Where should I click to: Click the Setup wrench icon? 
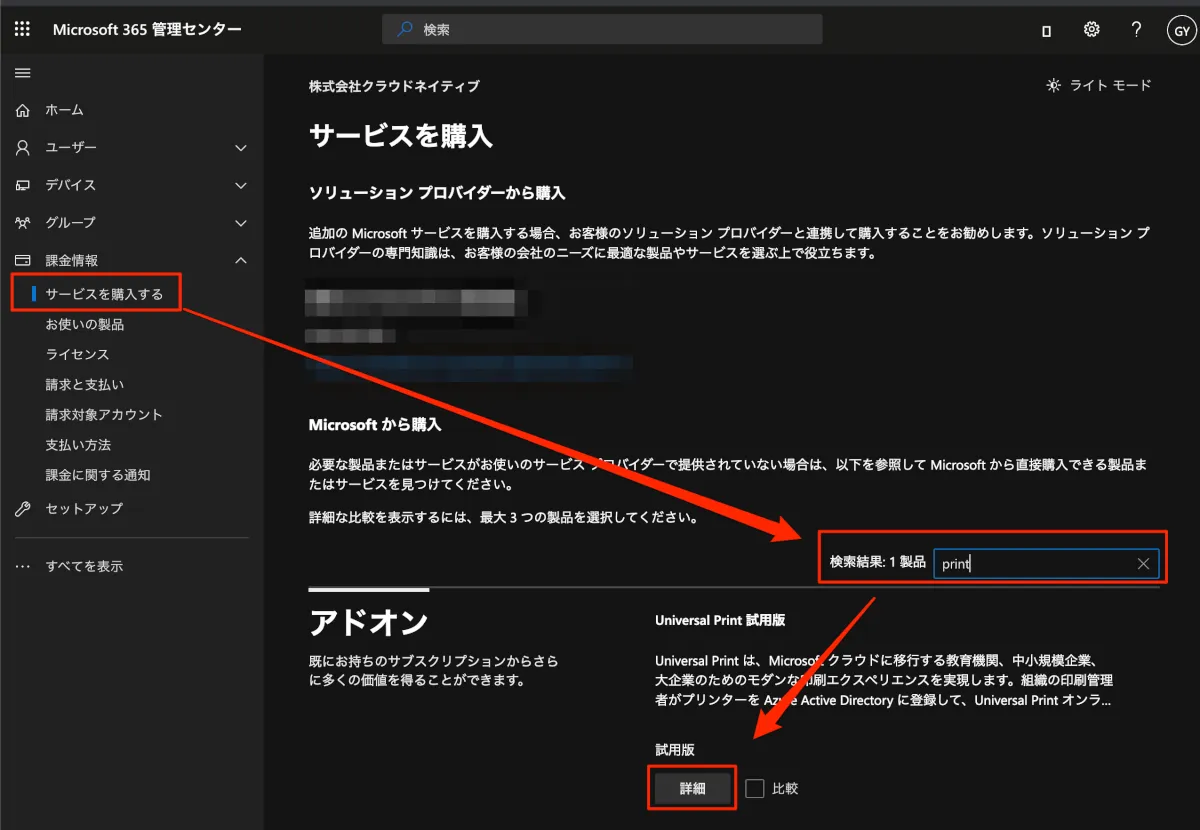click(23, 509)
